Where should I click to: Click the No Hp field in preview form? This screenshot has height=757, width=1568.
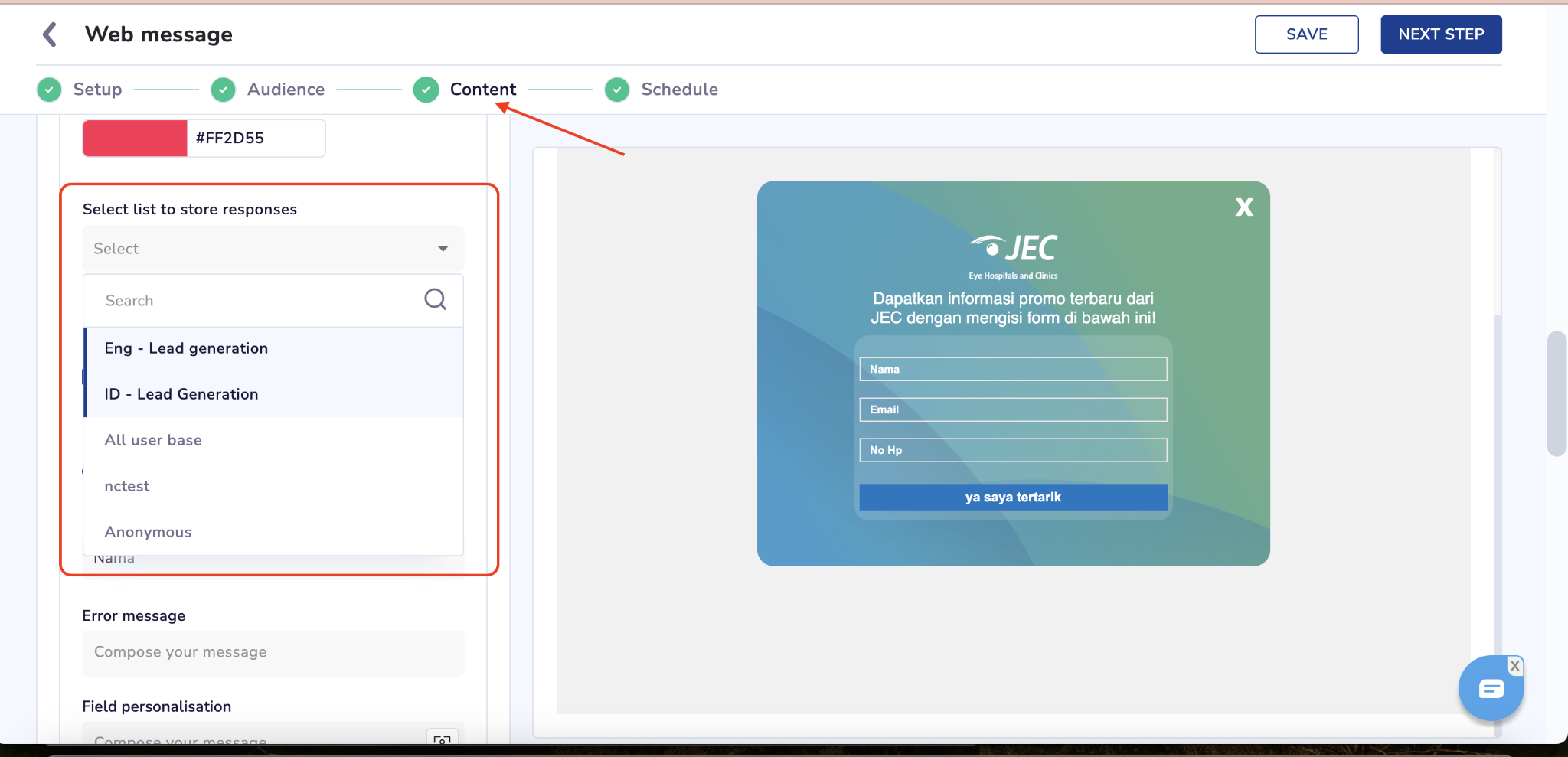pyautogui.click(x=1013, y=450)
